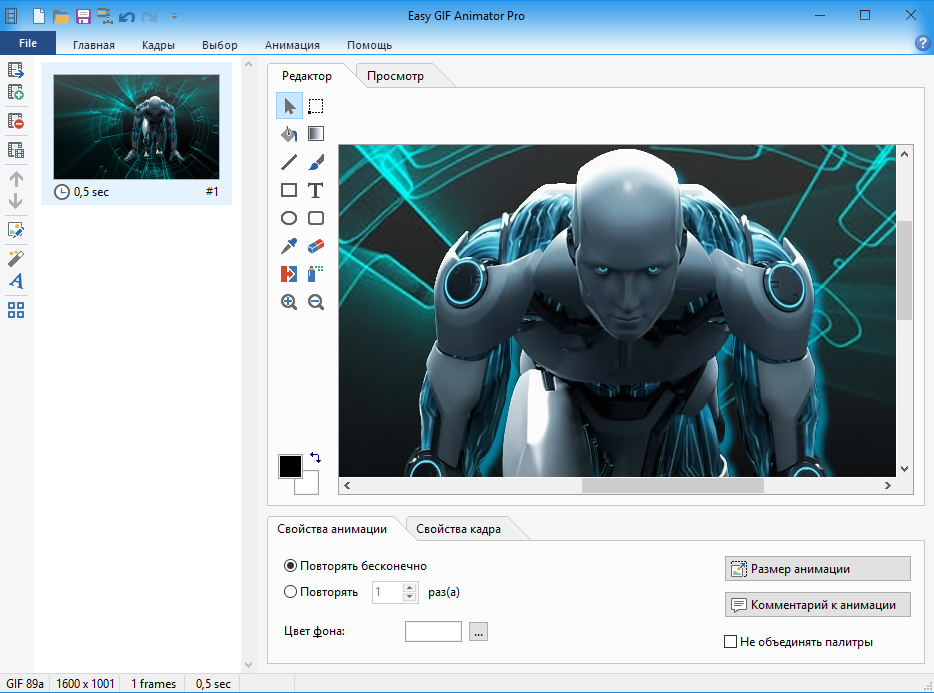The image size is (934, 693).
Task: Pick the paint bucket fill tool
Action: (x=289, y=134)
